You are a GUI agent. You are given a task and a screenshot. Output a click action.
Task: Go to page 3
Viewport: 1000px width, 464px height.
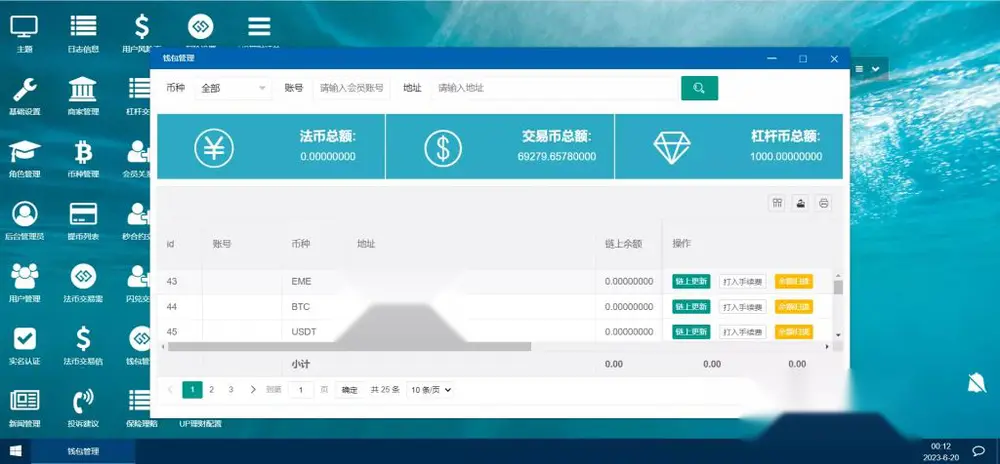231,389
